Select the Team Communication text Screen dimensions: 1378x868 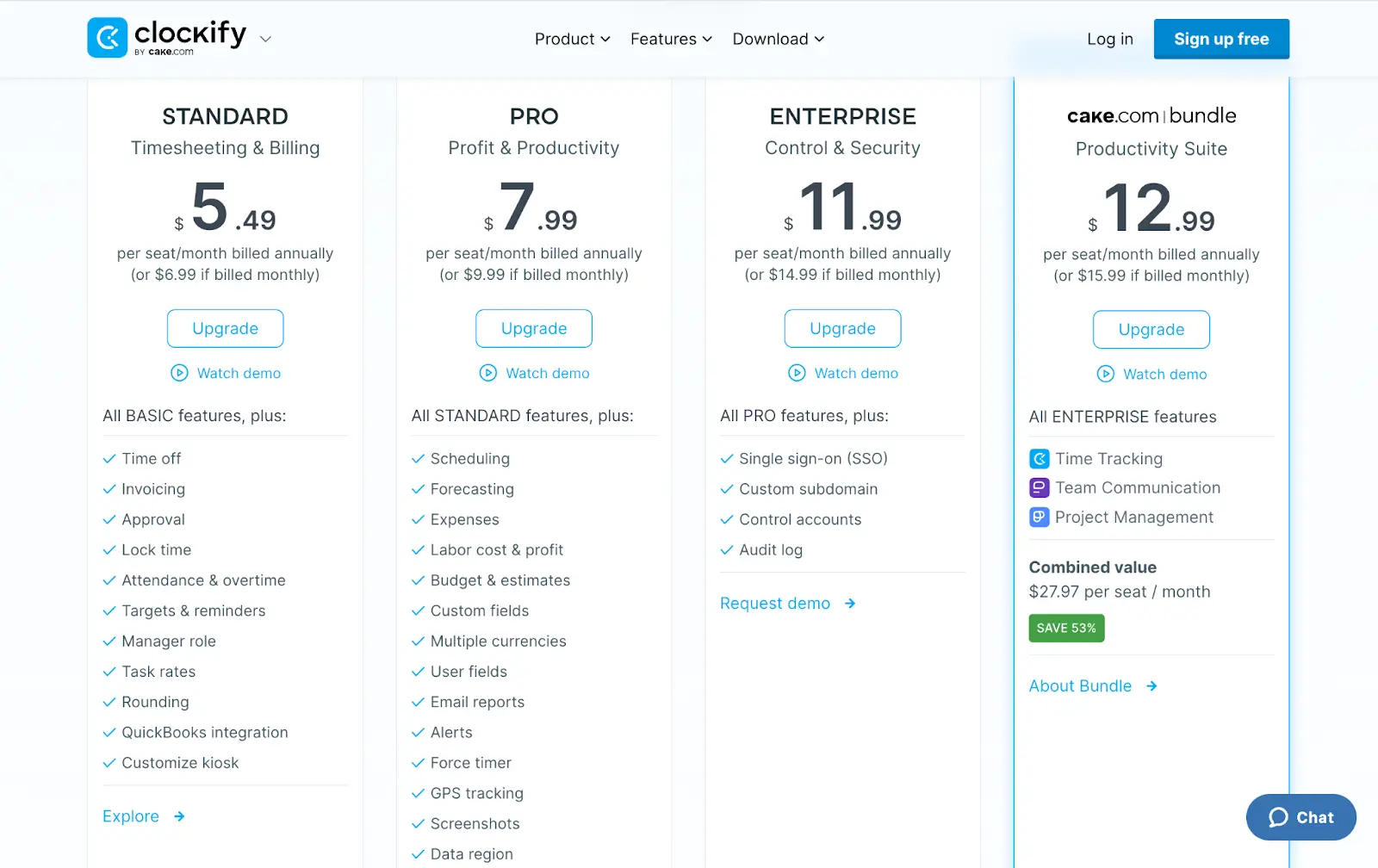pyautogui.click(x=1138, y=488)
